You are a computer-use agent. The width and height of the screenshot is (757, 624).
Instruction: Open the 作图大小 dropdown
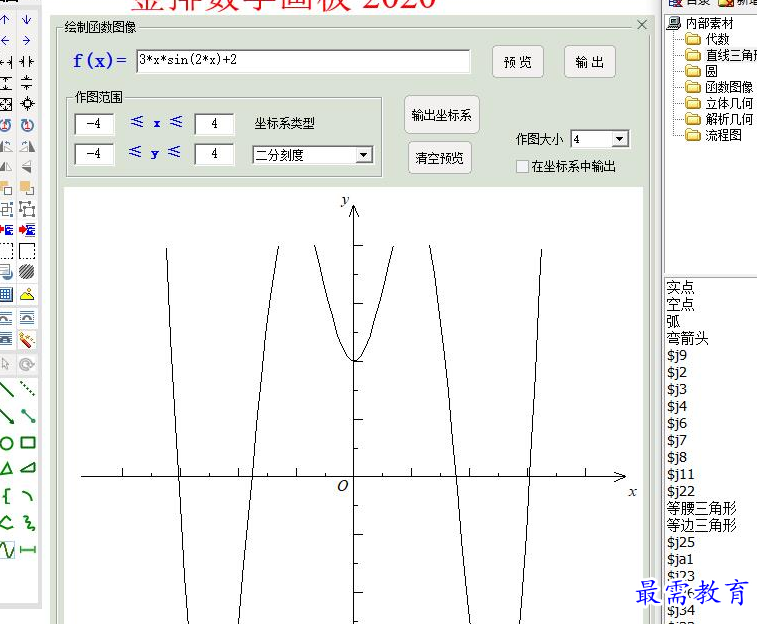600,139
